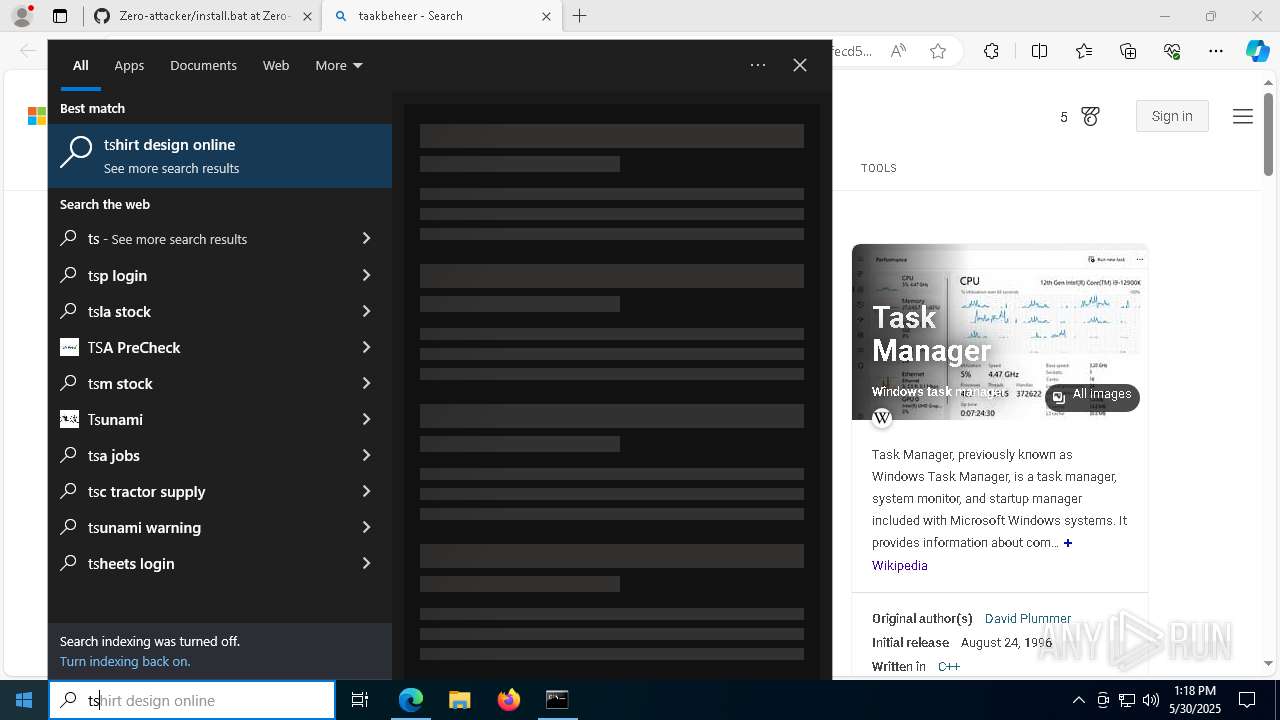Open the Windows Start menu
The width and height of the screenshot is (1280, 720).
pos(24,700)
